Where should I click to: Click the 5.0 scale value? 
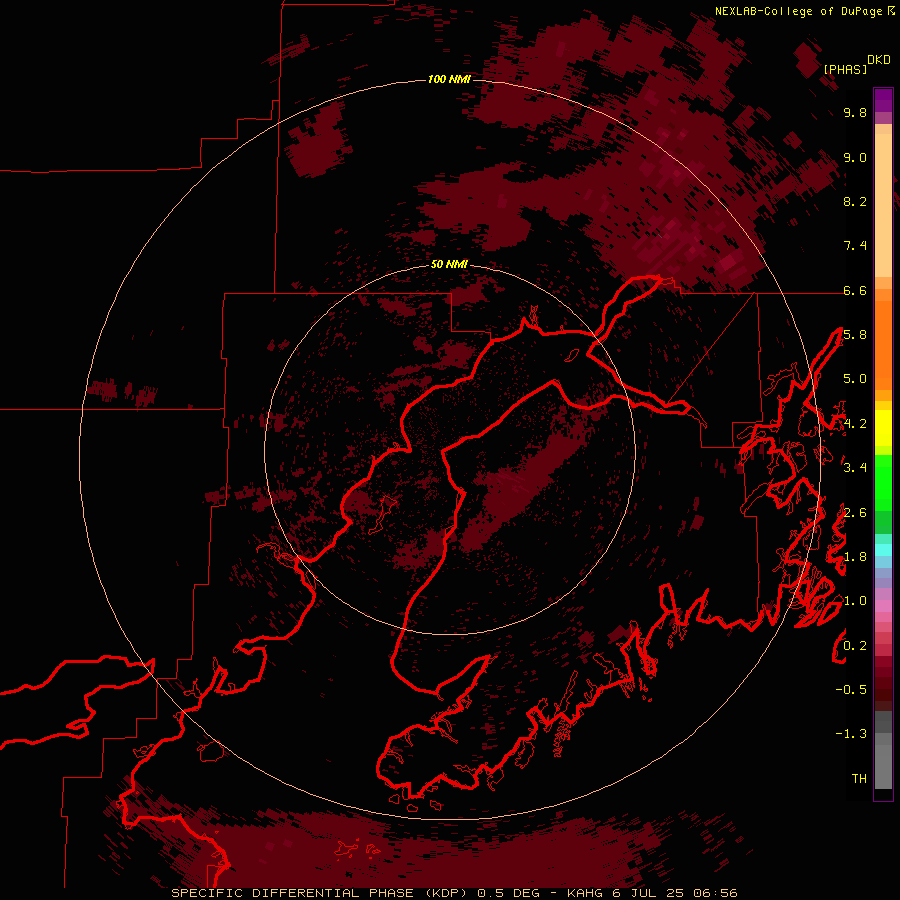[x=855, y=379]
